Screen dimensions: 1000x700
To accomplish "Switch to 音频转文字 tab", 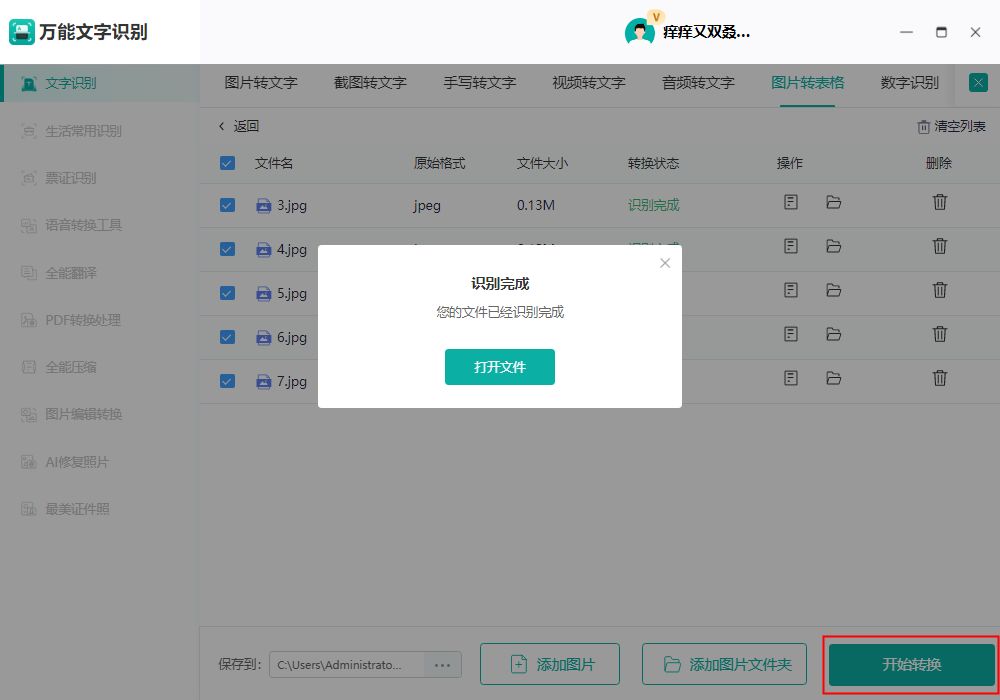I will (x=698, y=83).
